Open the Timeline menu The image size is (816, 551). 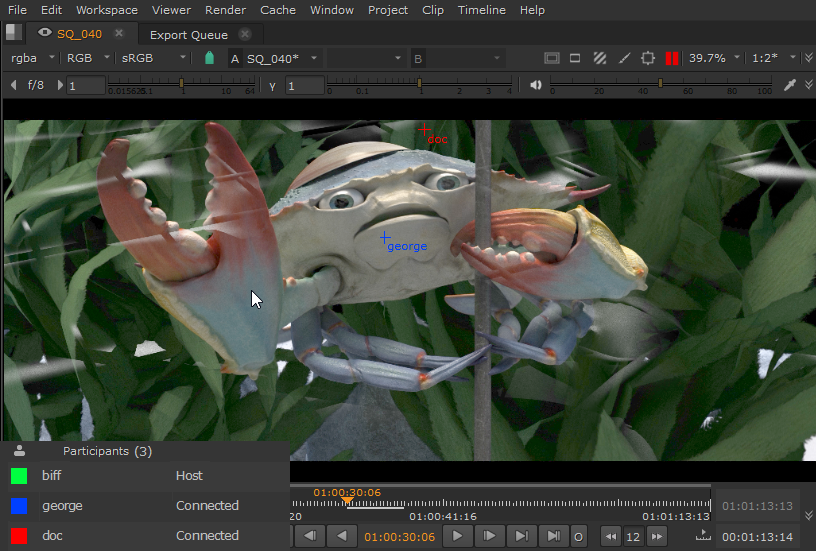pos(481,10)
